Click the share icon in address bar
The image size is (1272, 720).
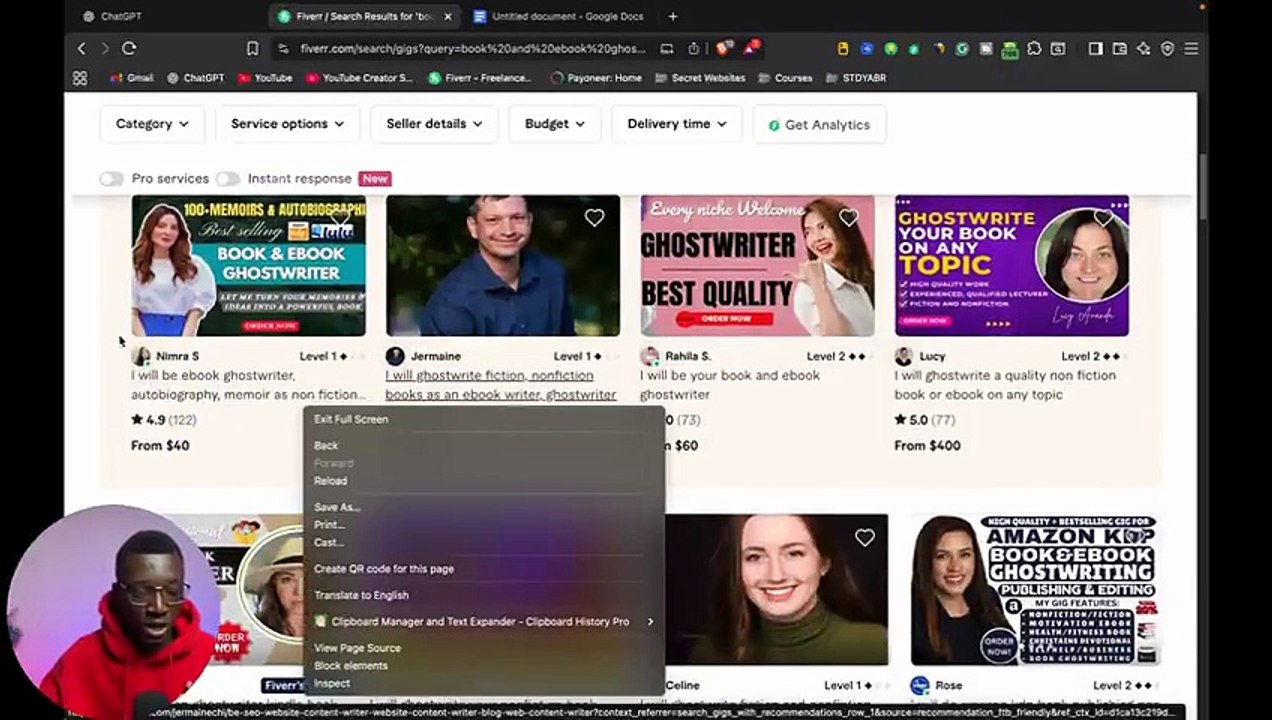pyautogui.click(x=694, y=48)
